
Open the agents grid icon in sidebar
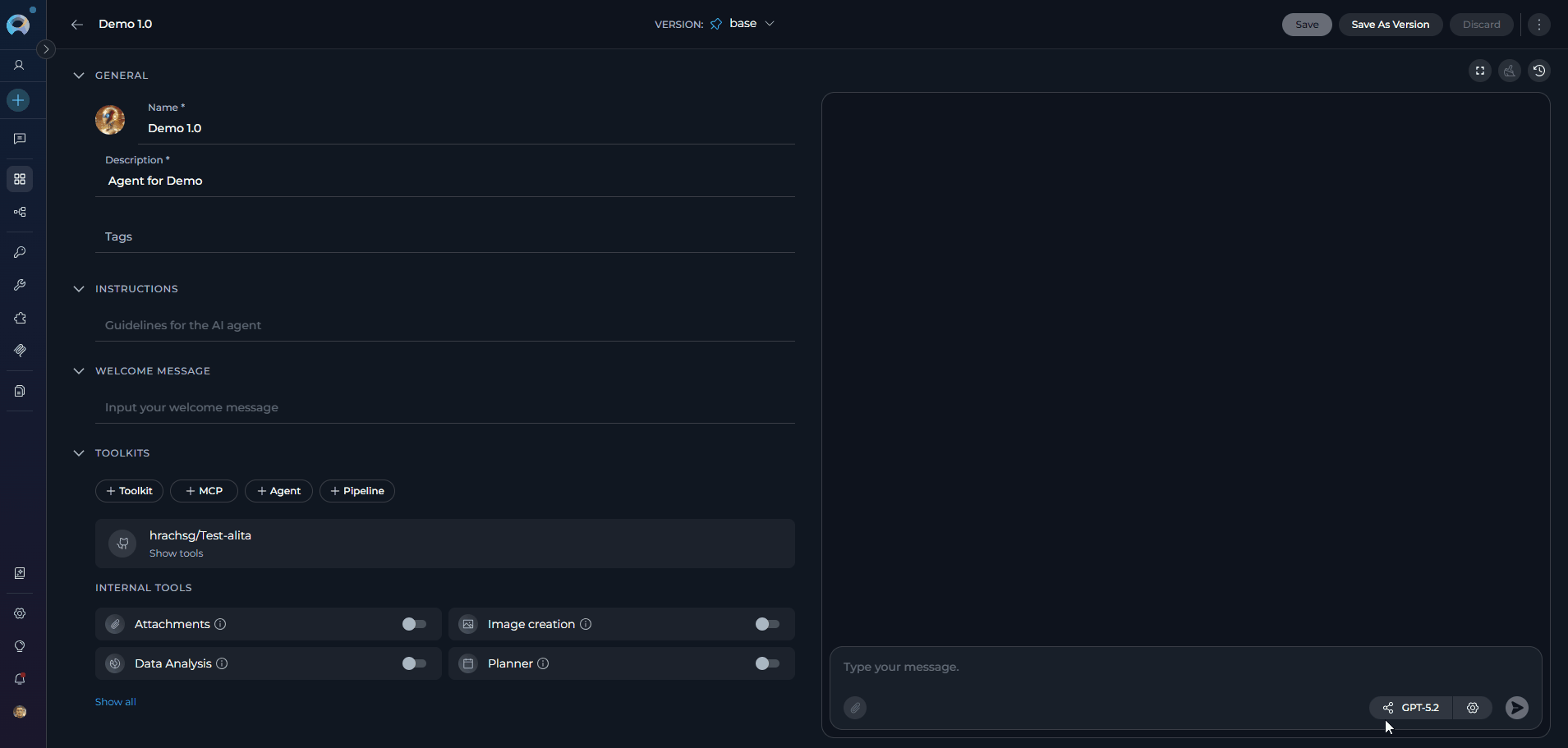(20, 179)
